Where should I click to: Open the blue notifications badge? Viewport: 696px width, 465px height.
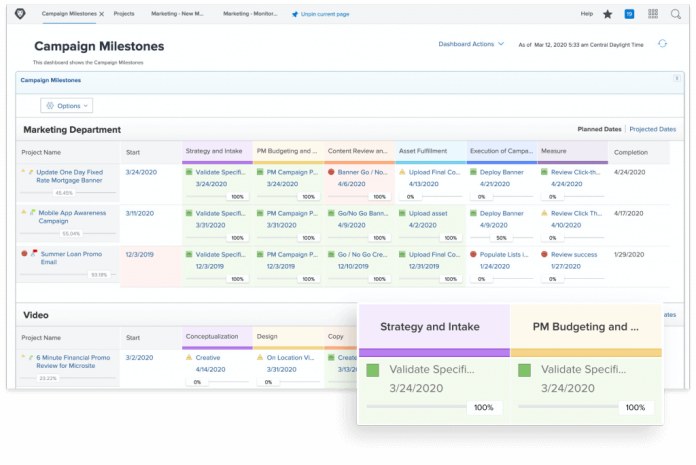(629, 14)
